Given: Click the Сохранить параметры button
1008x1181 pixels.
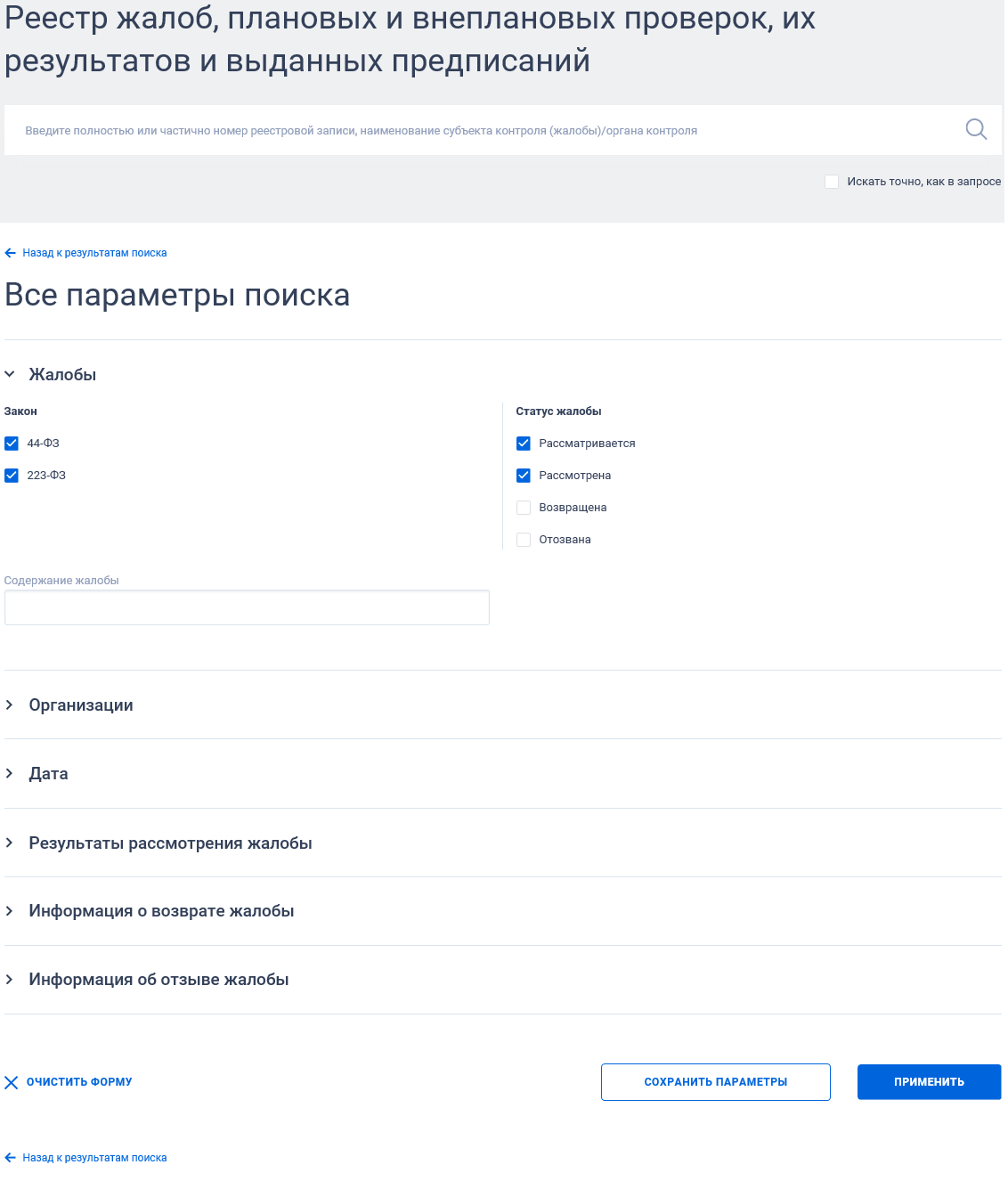Looking at the screenshot, I should click(716, 1082).
